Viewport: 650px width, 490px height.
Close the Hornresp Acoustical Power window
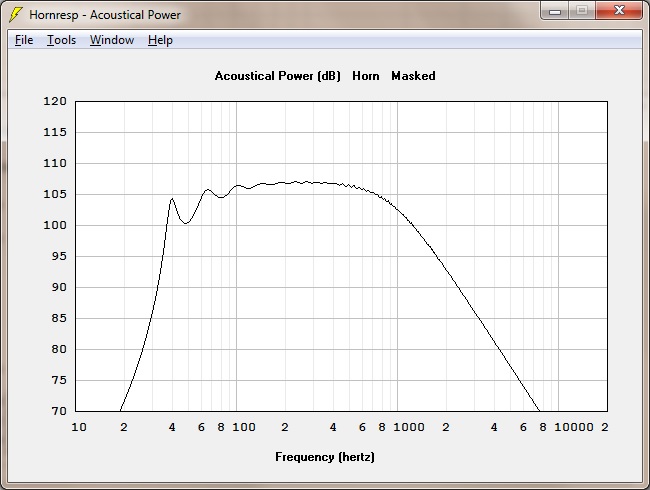(x=619, y=10)
